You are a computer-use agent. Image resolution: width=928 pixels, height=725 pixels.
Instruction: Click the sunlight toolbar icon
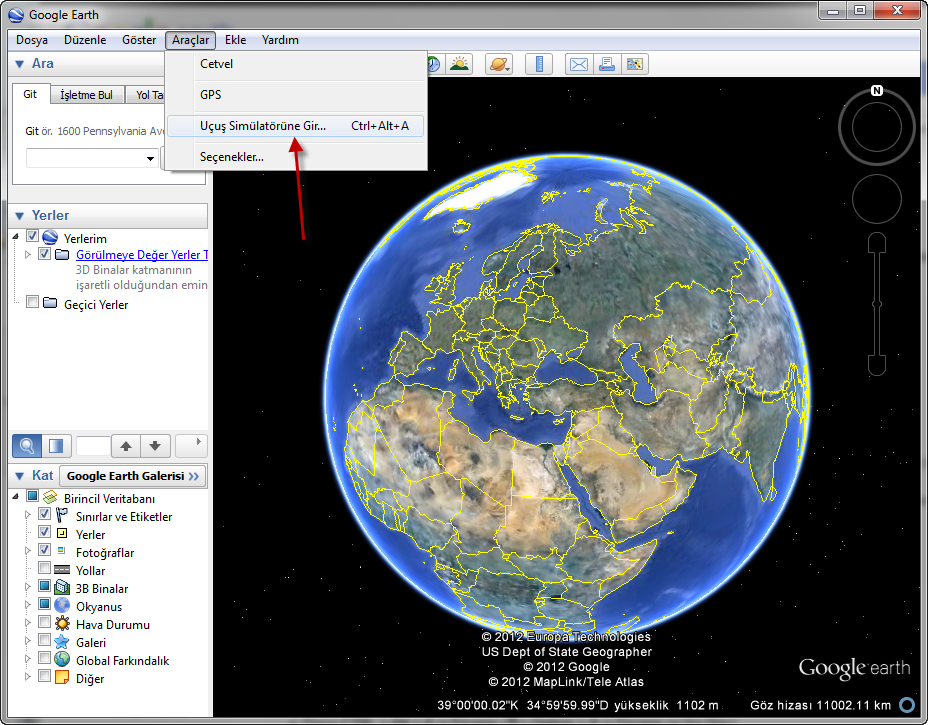tap(459, 65)
